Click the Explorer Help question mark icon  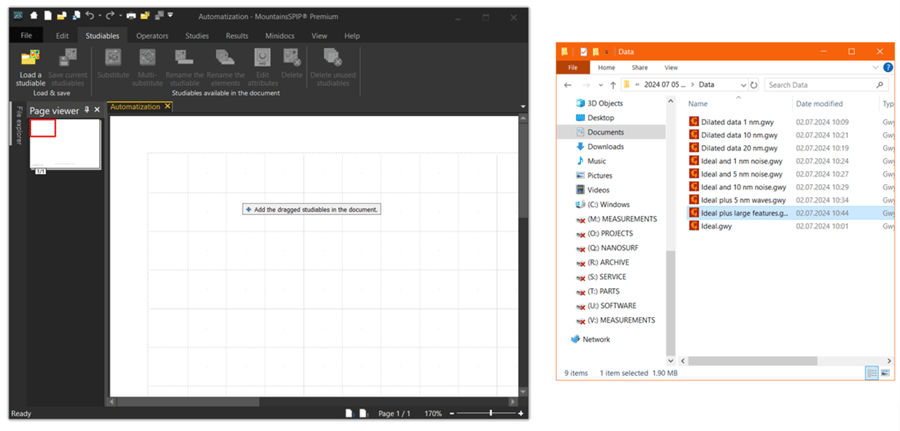[889, 68]
